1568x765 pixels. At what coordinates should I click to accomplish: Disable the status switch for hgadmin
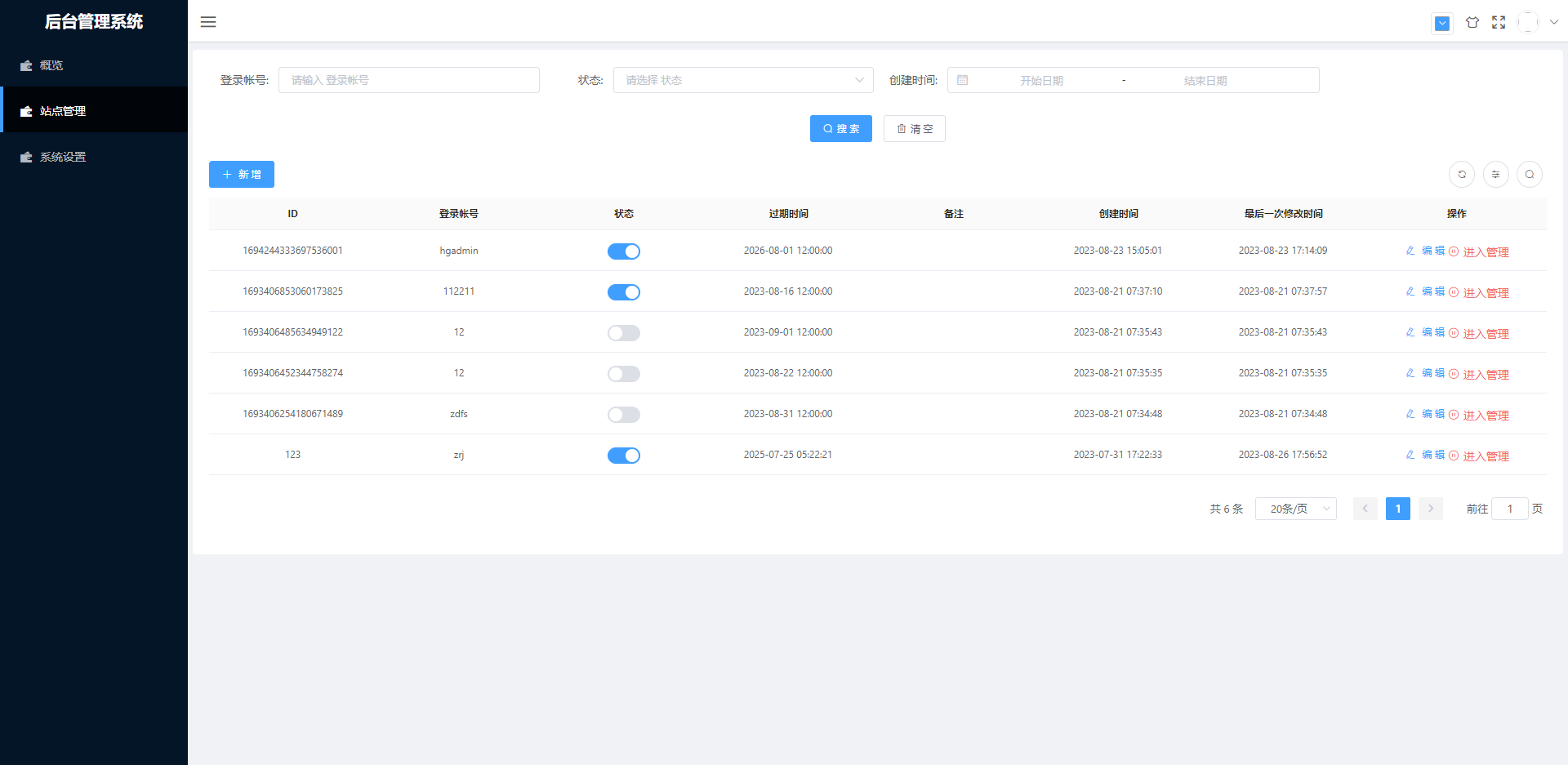[623, 251]
